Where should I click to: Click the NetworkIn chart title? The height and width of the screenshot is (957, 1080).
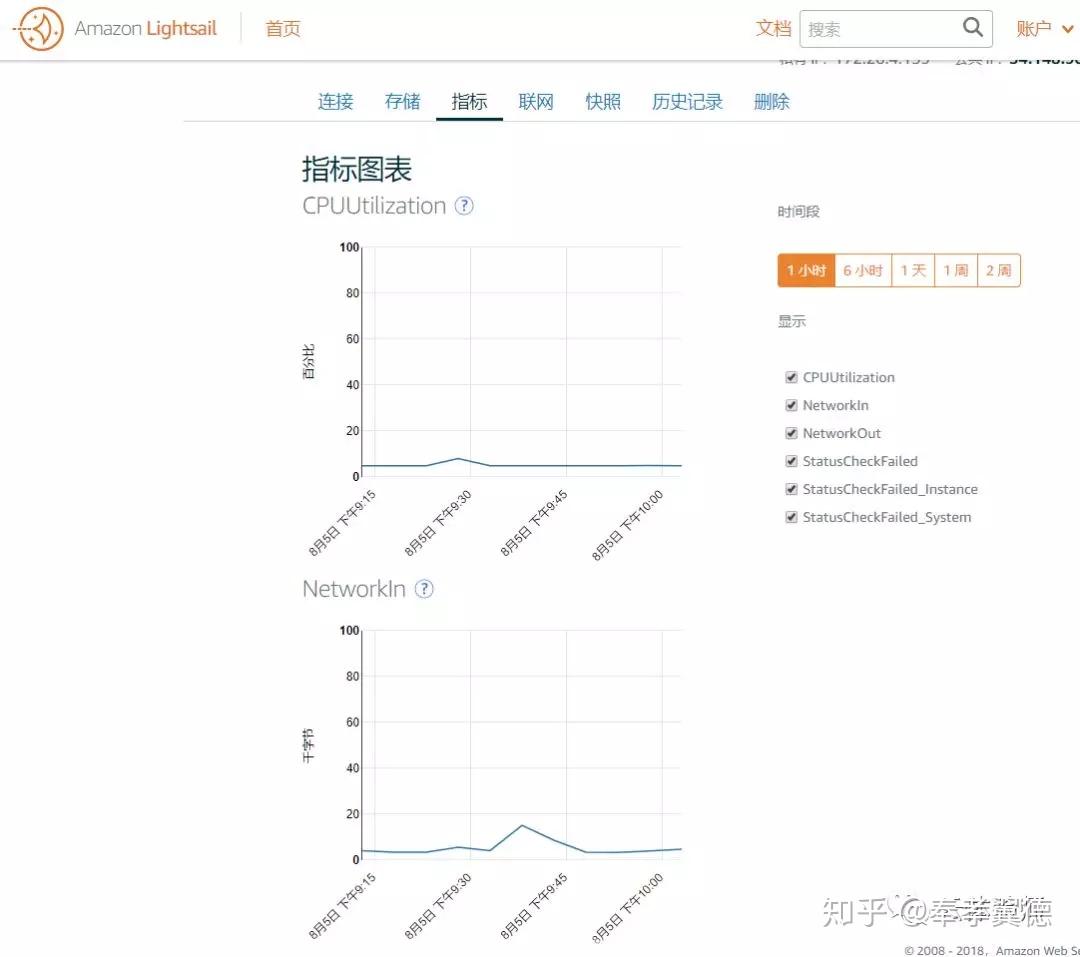(353, 588)
